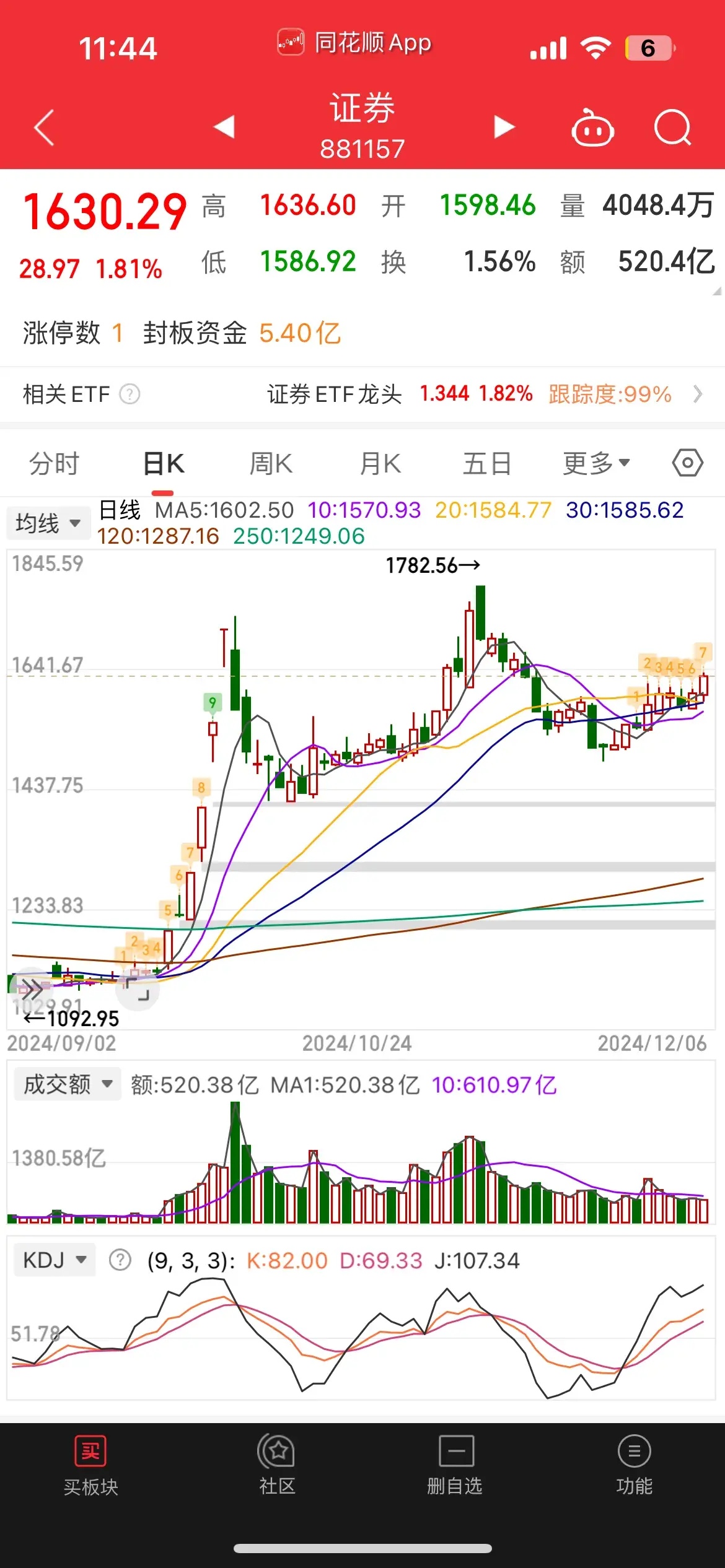Tap fullscreen chart expand icon
The height and width of the screenshot is (1568, 725).
[x=138, y=988]
